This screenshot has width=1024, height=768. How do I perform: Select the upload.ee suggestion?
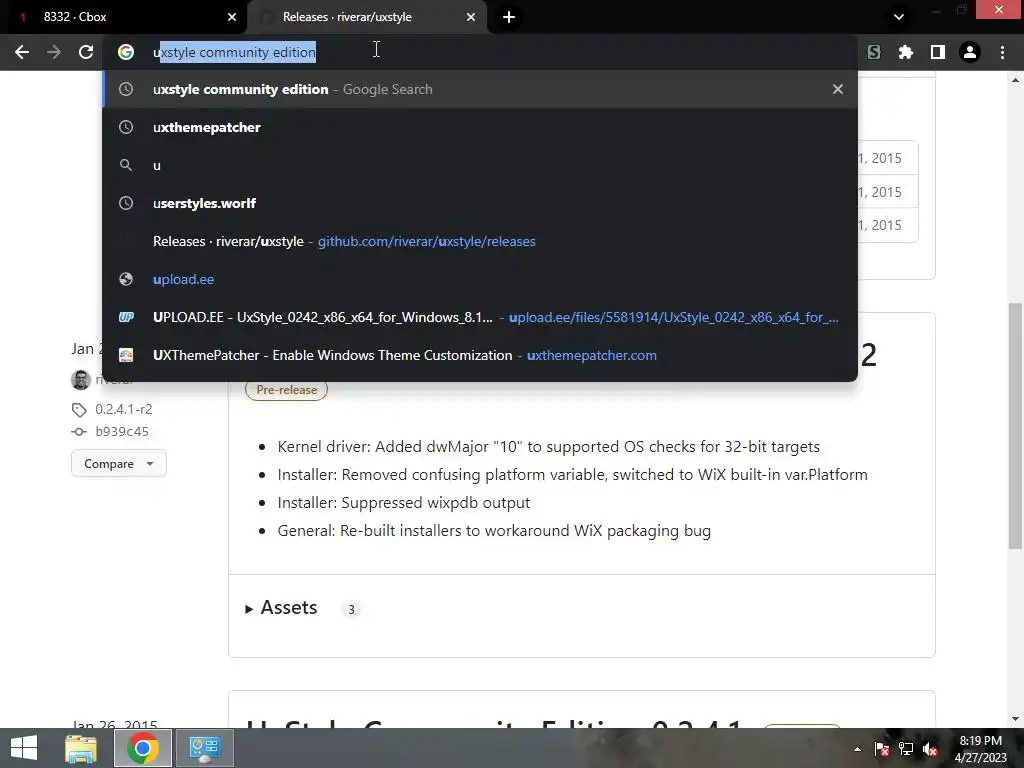click(480, 279)
